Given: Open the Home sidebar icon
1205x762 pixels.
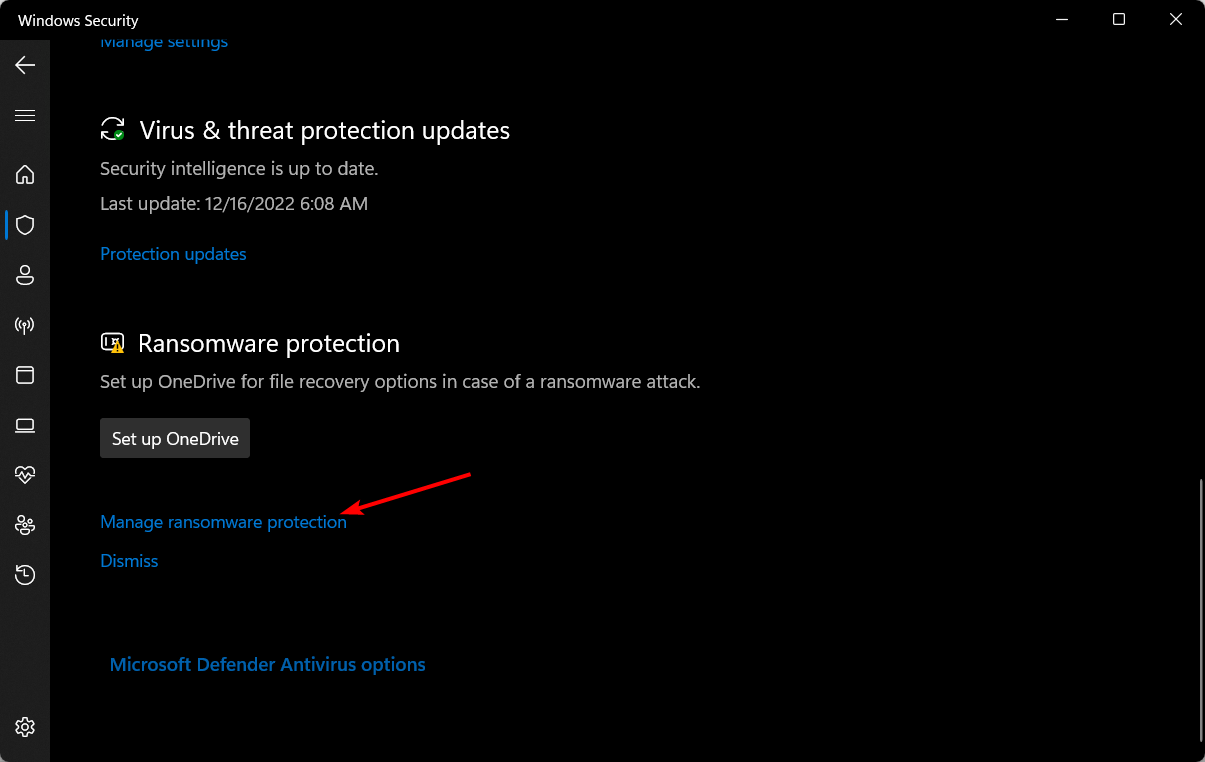Looking at the screenshot, I should point(25,175).
